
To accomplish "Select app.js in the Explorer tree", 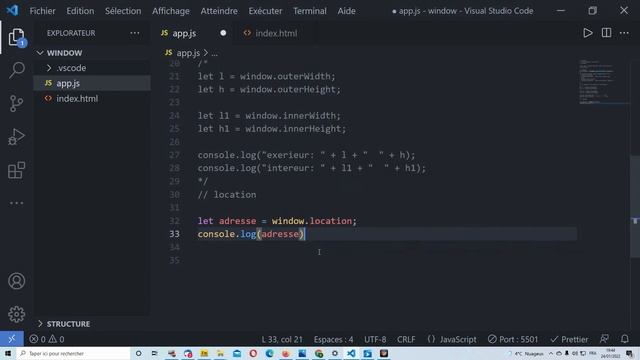I will click(x=92, y=83).
